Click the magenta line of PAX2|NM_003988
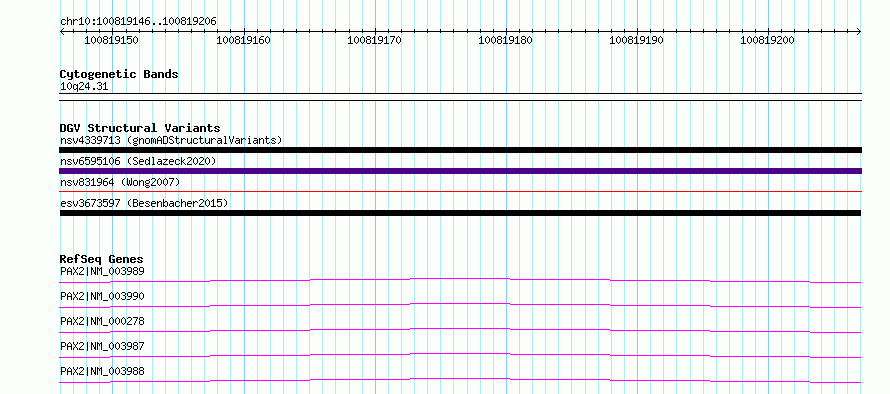 pyautogui.click(x=460, y=380)
